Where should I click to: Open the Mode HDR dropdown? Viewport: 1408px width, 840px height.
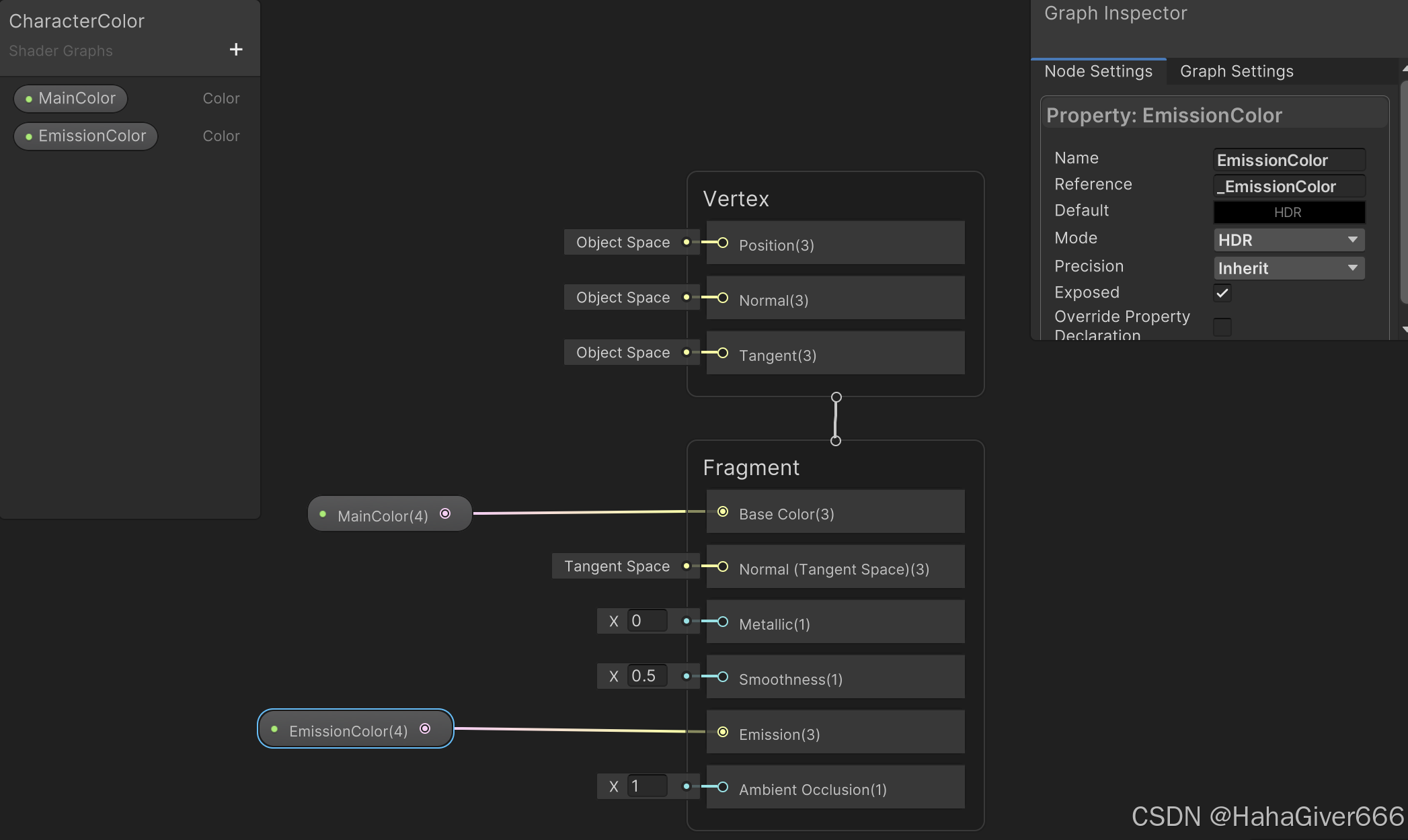click(x=1288, y=240)
